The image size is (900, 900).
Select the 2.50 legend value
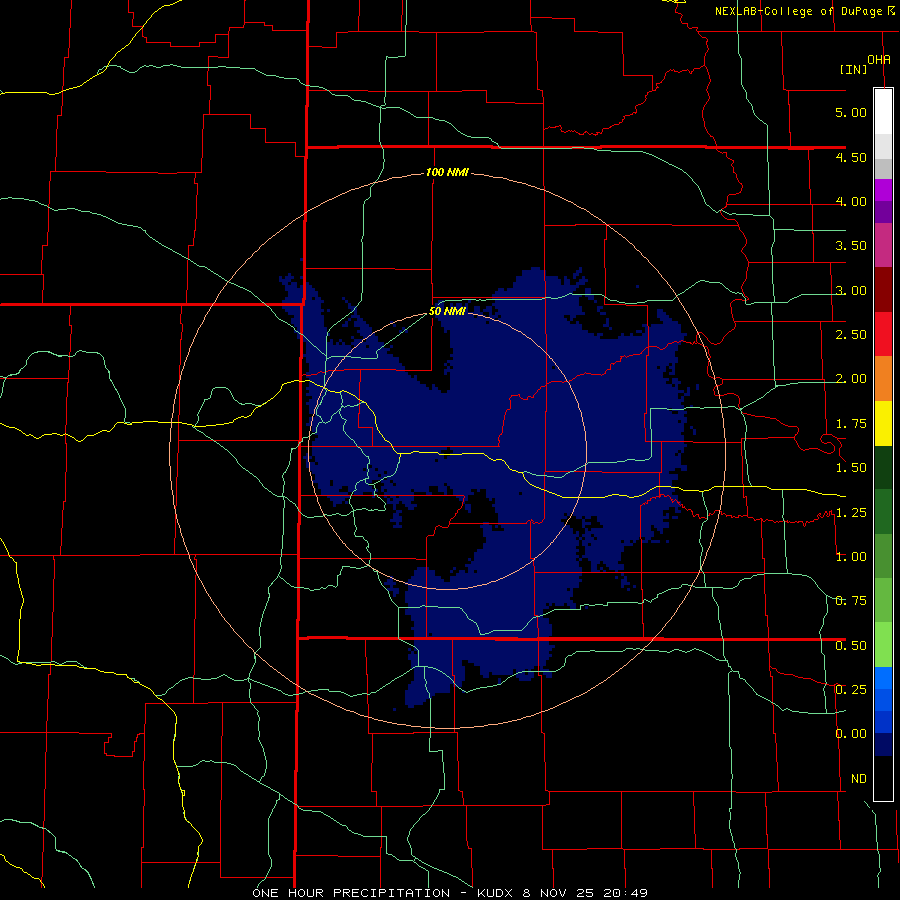[x=851, y=335]
